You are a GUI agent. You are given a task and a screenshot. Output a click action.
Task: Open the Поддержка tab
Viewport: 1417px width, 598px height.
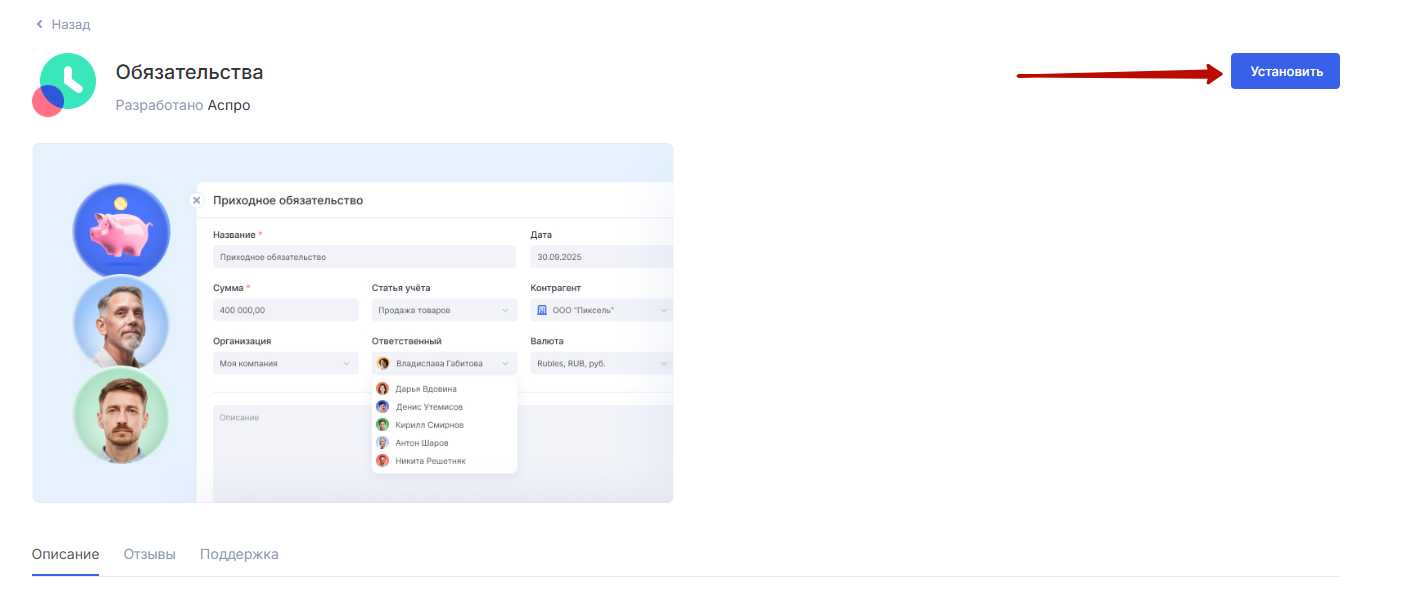(239, 554)
